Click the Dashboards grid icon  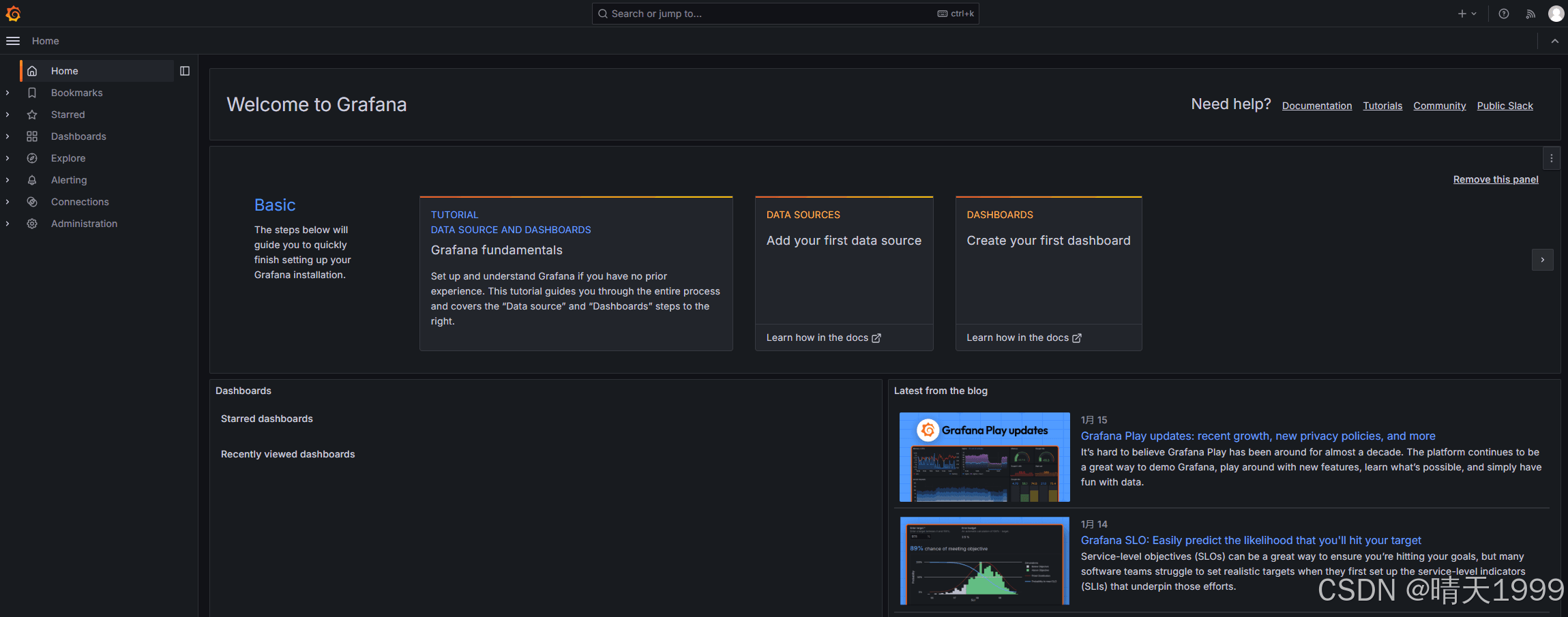(32, 136)
